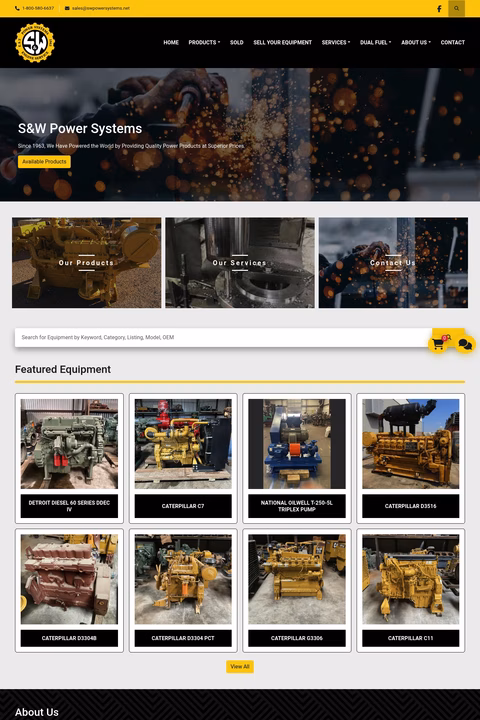Open the Contact Us tile
Image resolution: width=480 pixels, height=720 pixels.
point(393,263)
